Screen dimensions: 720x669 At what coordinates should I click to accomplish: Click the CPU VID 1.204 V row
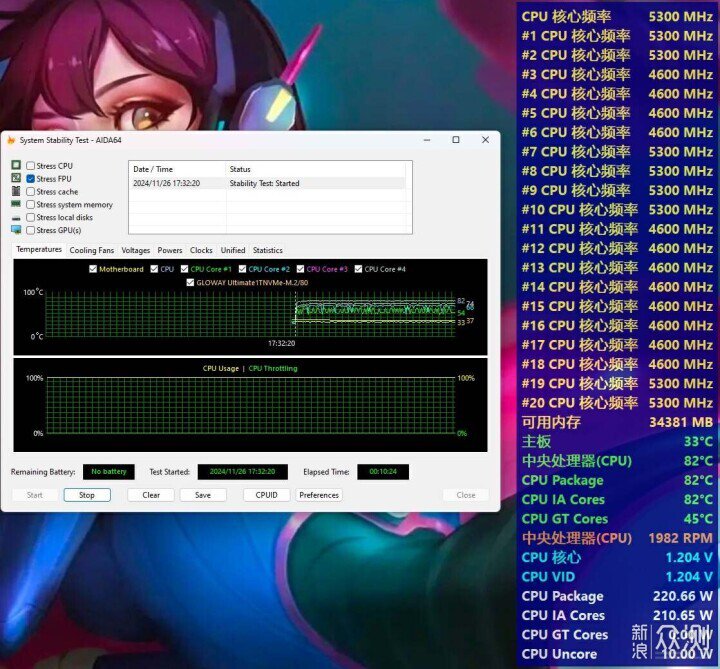(x=617, y=577)
